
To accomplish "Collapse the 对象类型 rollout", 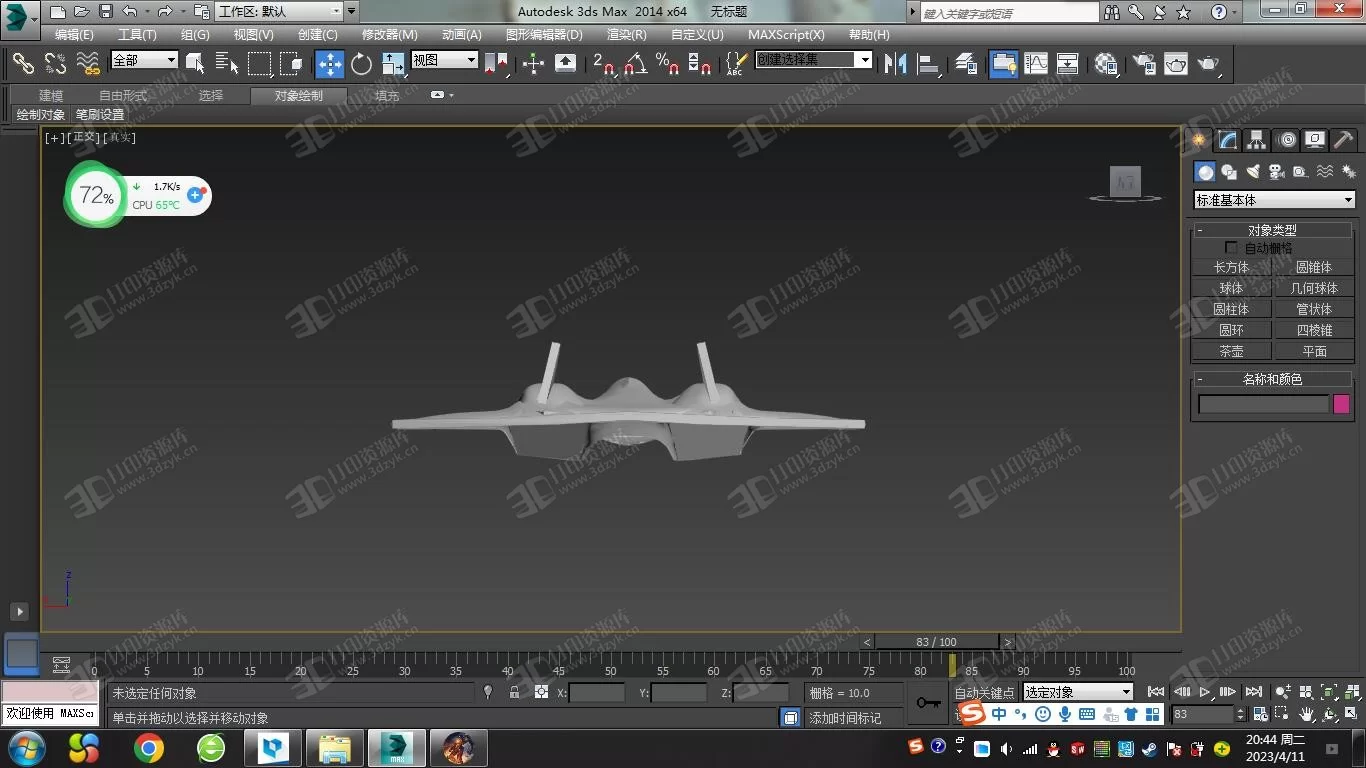I will pyautogui.click(x=1272, y=230).
